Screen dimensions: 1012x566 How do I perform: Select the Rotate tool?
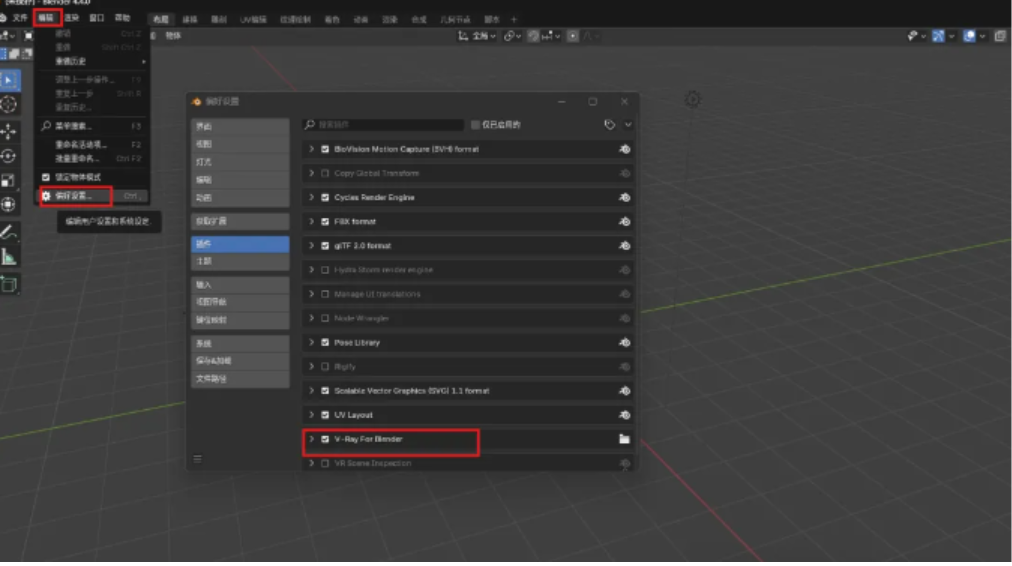click(9, 156)
